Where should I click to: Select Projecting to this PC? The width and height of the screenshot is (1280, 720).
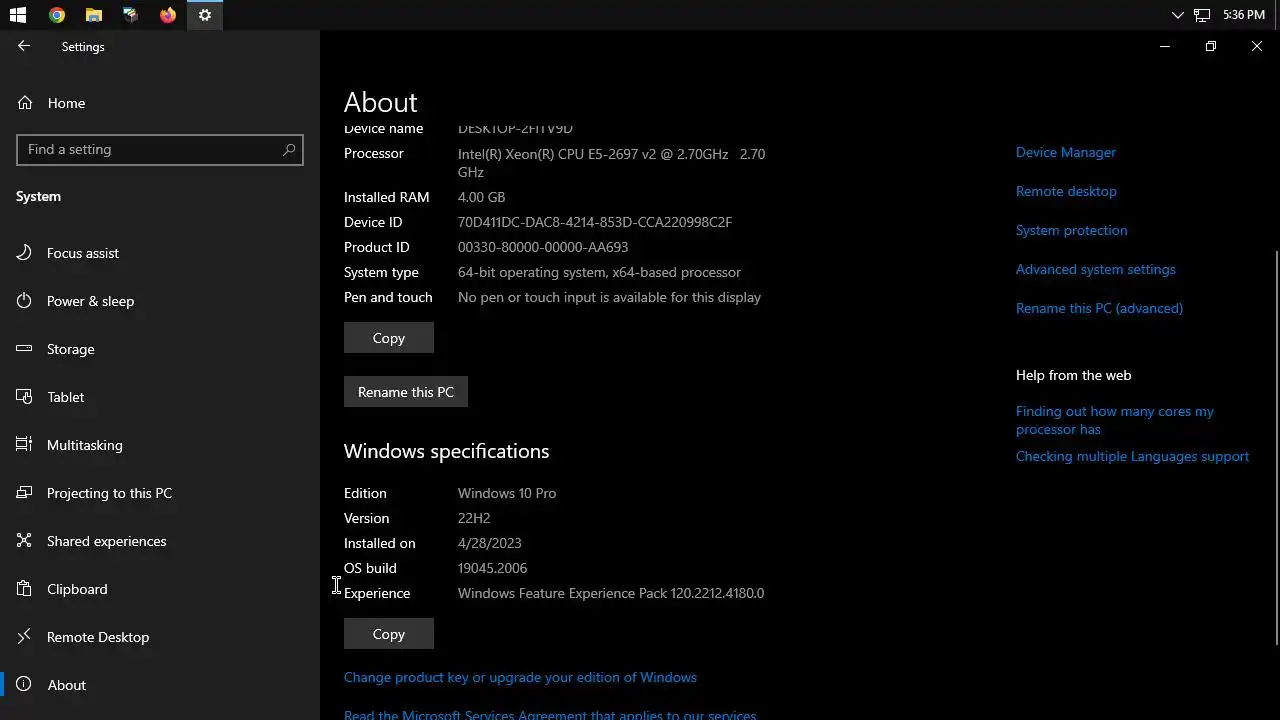click(x=160, y=493)
